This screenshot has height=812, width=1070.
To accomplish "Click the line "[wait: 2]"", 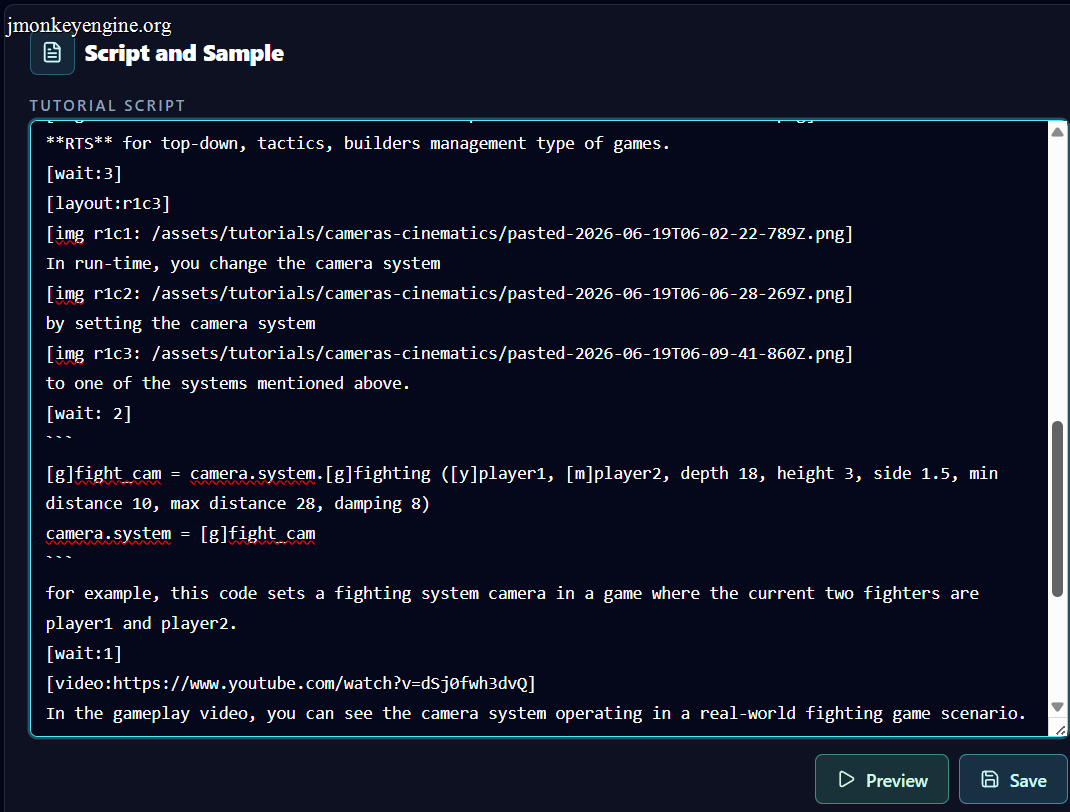I will (89, 414).
